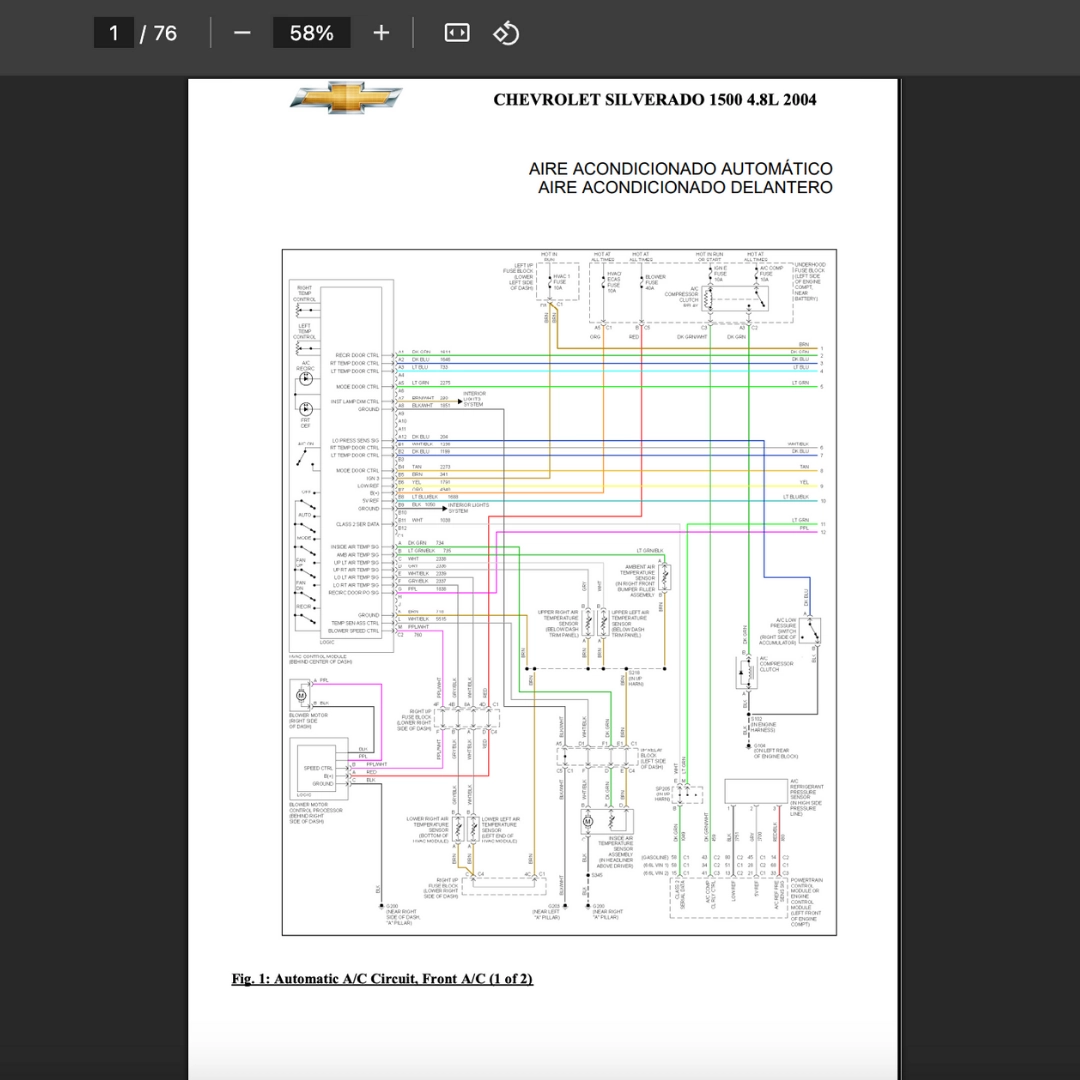This screenshot has height=1080, width=1080.
Task: Rotate the document counterclockwise
Action: coord(506,33)
